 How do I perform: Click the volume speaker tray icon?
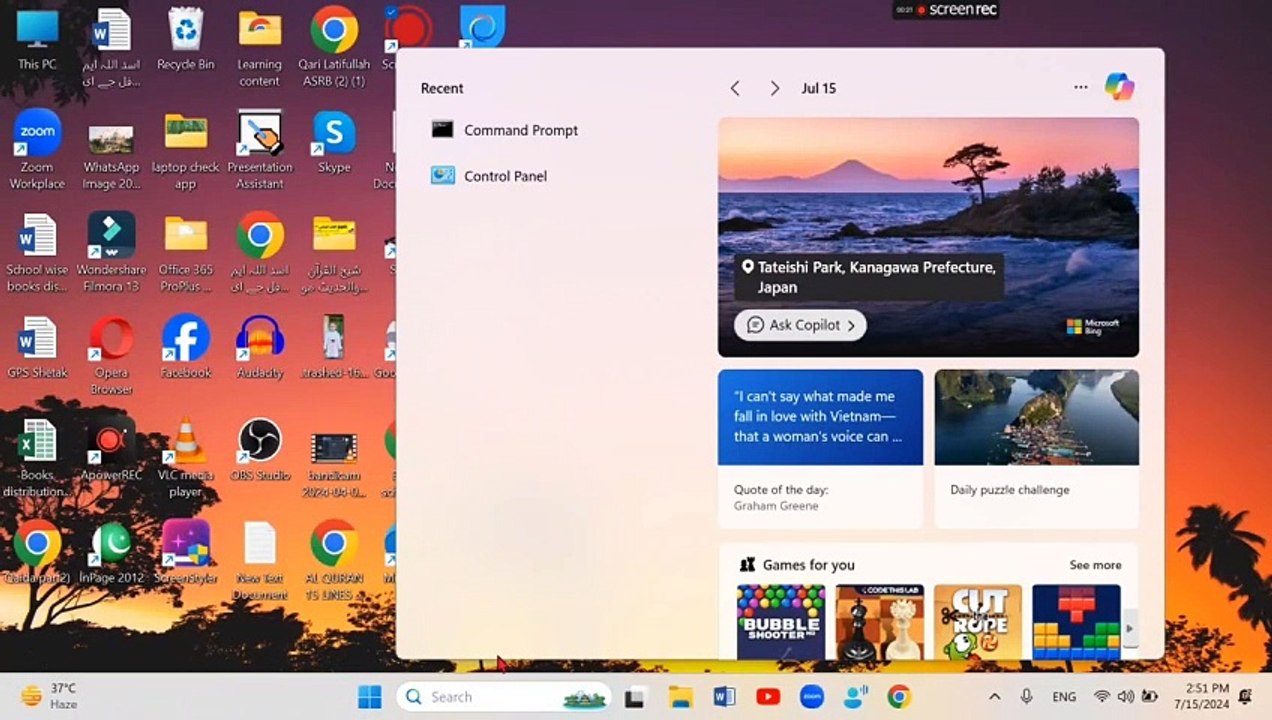point(1126,697)
